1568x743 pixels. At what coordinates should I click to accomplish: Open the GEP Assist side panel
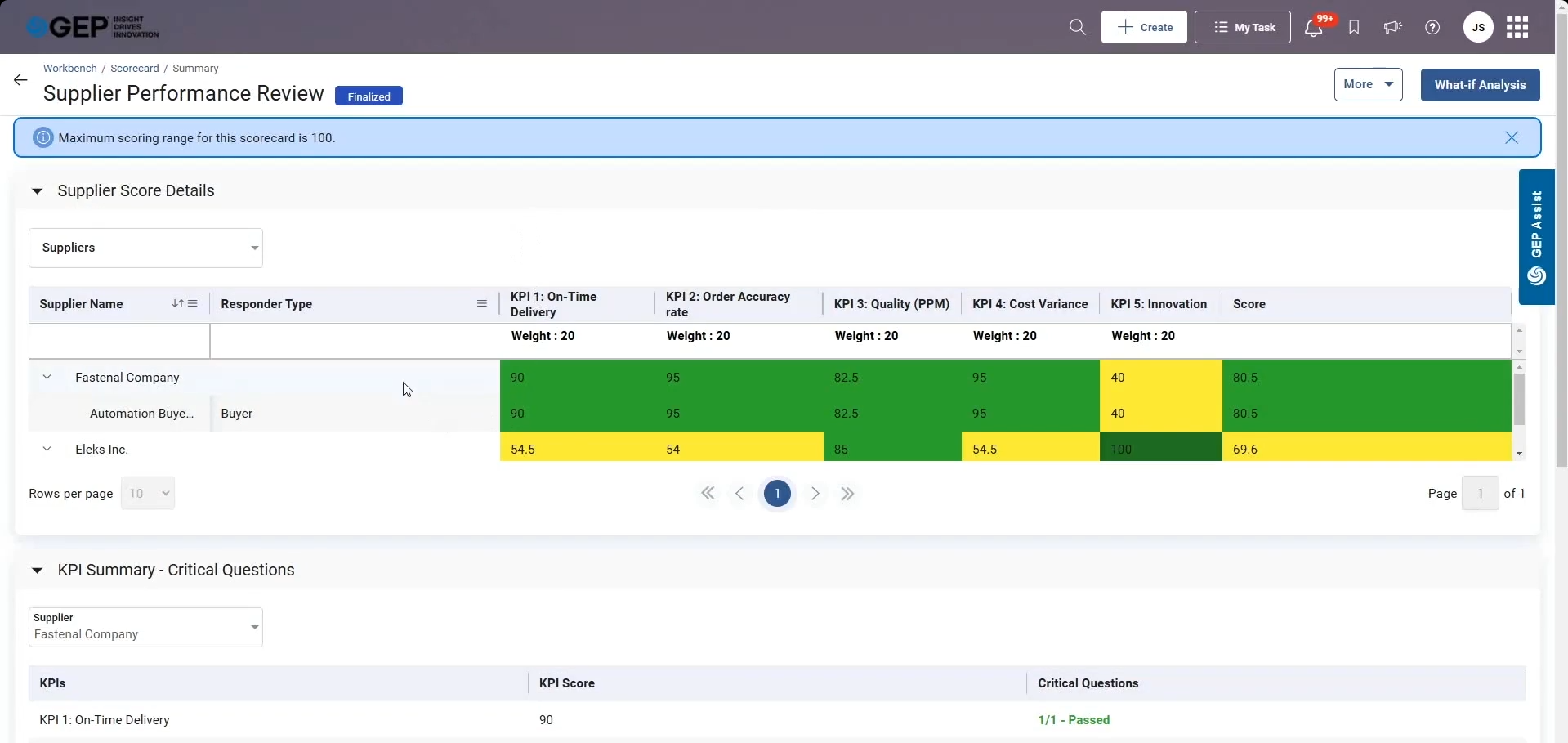tap(1536, 237)
